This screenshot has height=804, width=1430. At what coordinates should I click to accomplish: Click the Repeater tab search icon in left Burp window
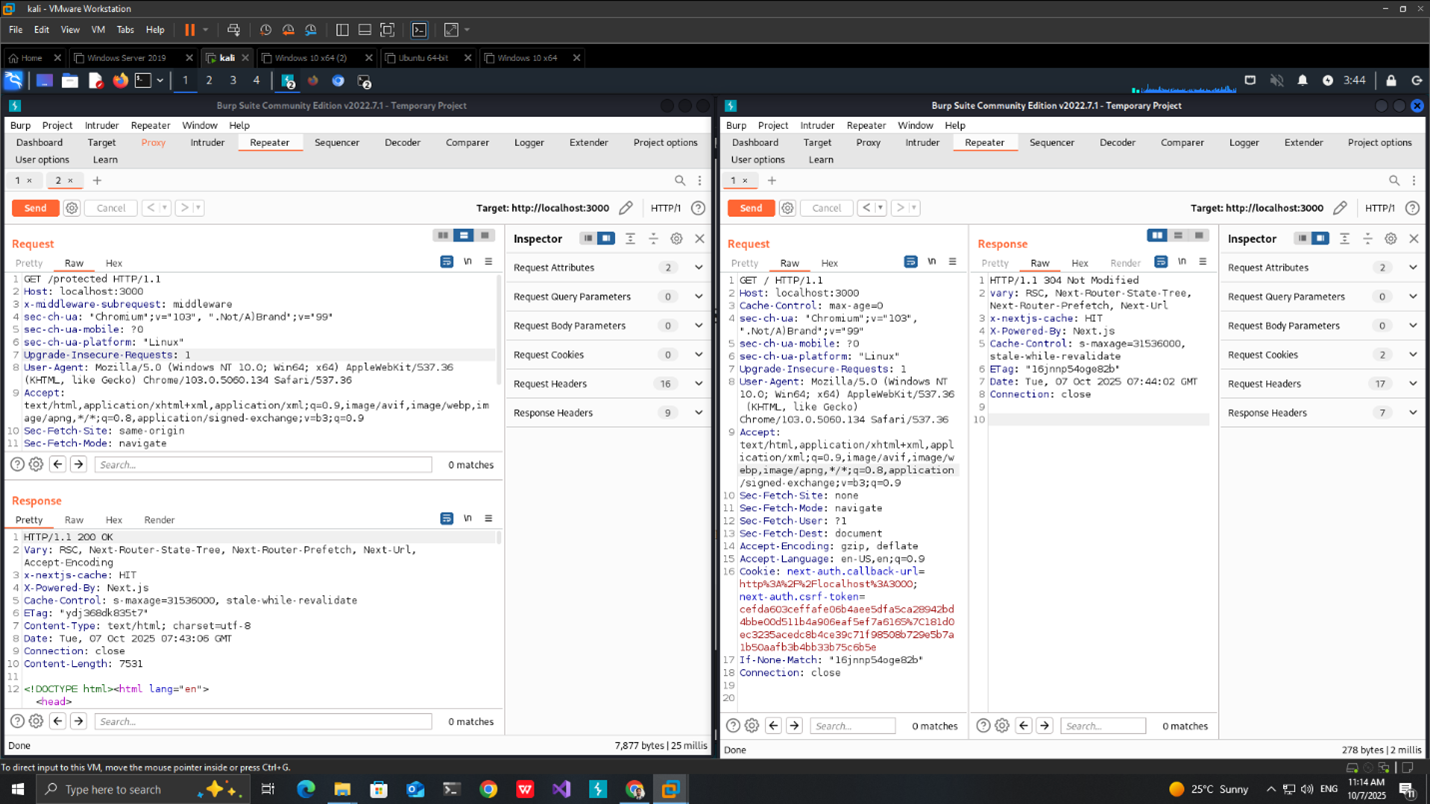680,181
